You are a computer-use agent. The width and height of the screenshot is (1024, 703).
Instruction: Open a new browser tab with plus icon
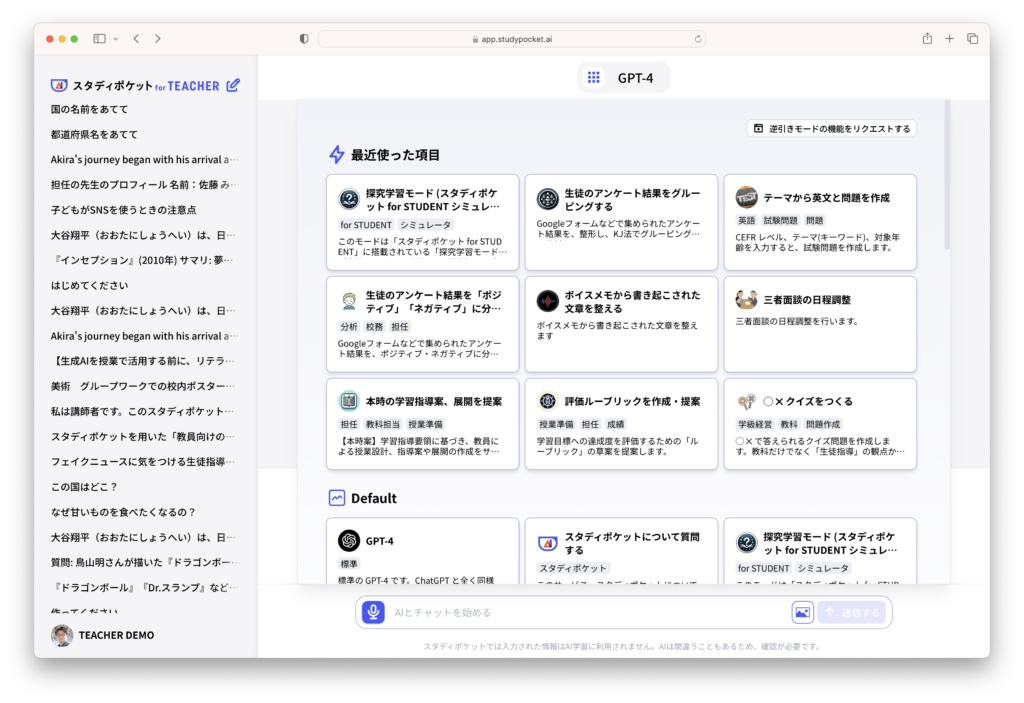point(950,39)
